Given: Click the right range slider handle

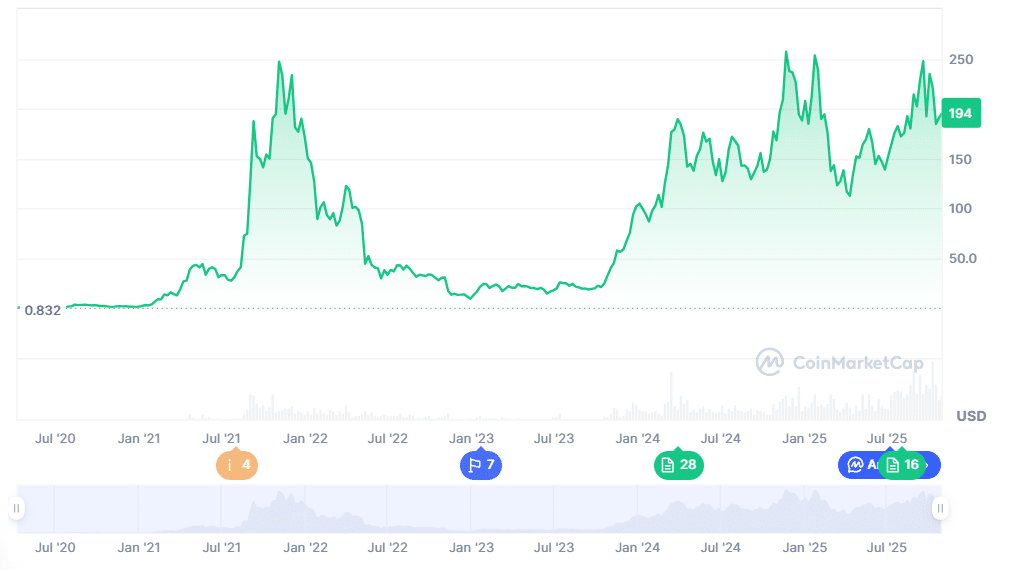Looking at the screenshot, I should pos(939,509).
